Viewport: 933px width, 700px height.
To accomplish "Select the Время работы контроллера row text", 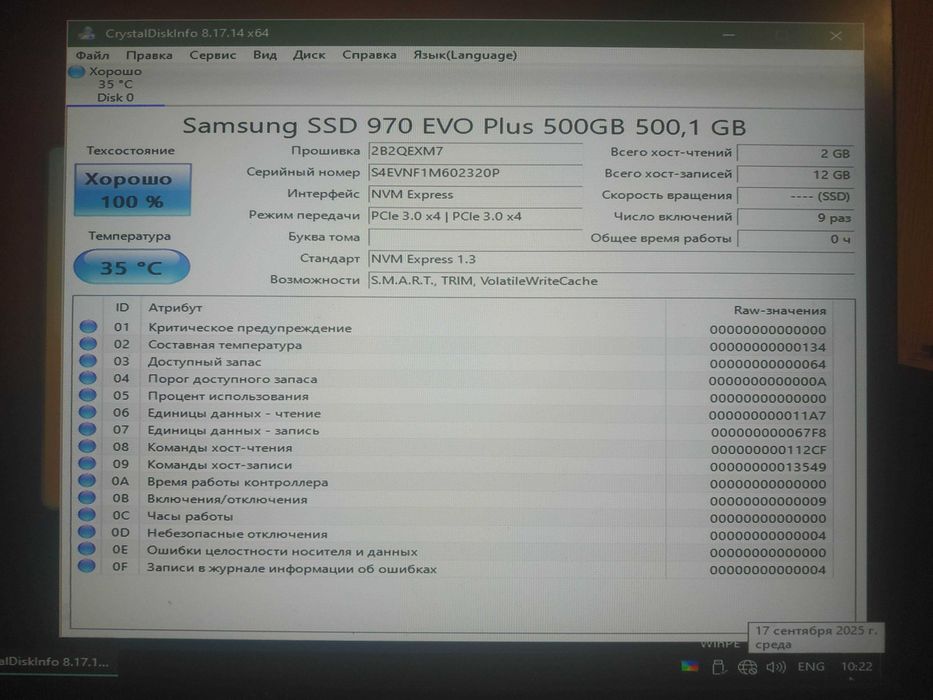I will pos(237,483).
